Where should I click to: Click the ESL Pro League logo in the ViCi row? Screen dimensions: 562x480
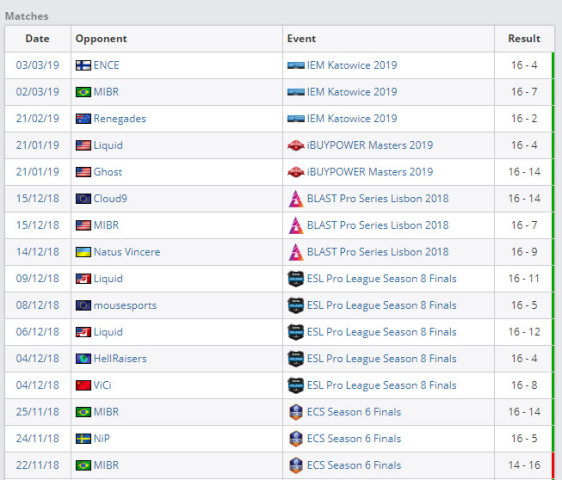pos(296,385)
